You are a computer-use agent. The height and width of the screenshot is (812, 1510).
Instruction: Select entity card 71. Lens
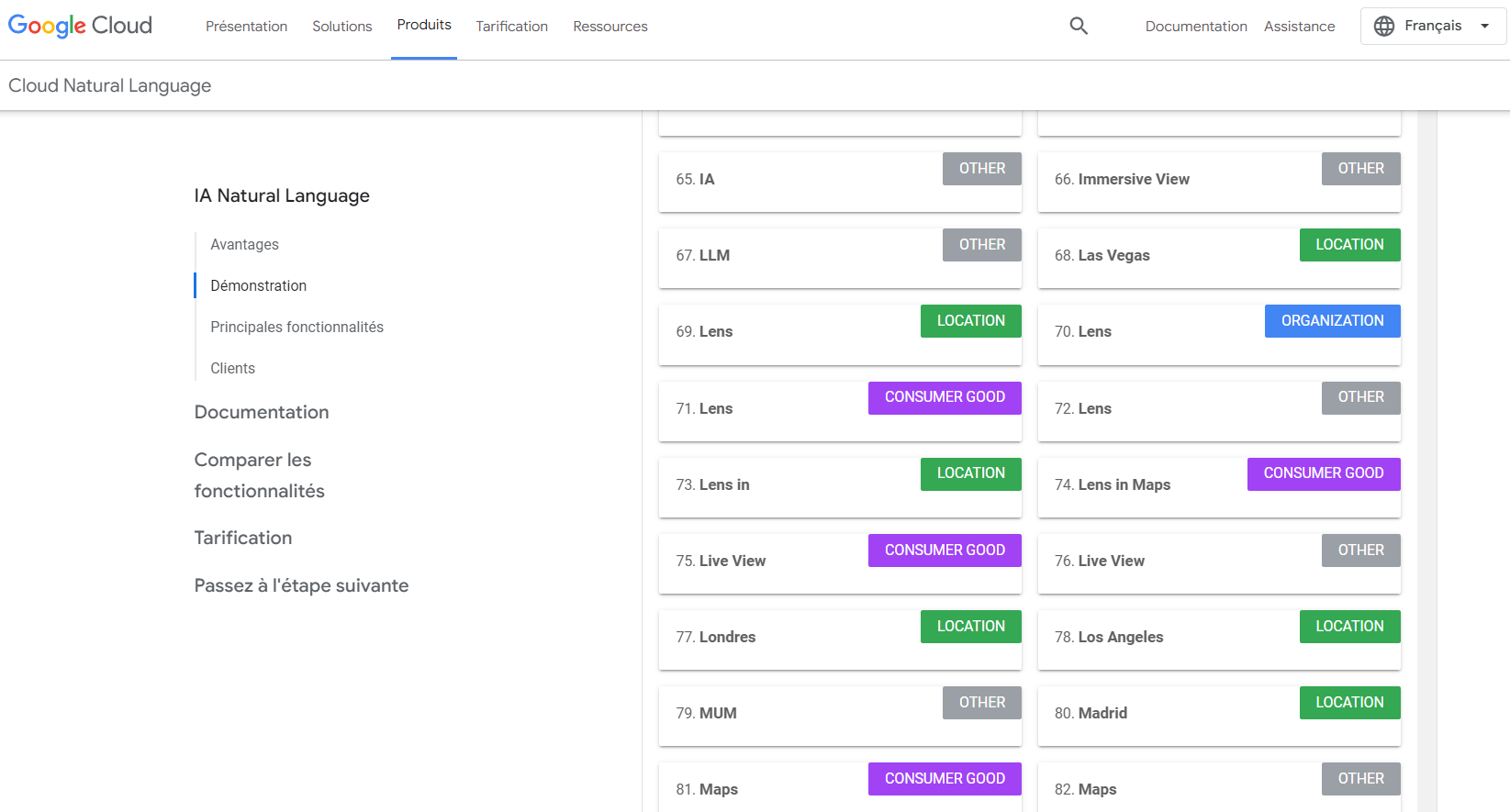tap(840, 411)
